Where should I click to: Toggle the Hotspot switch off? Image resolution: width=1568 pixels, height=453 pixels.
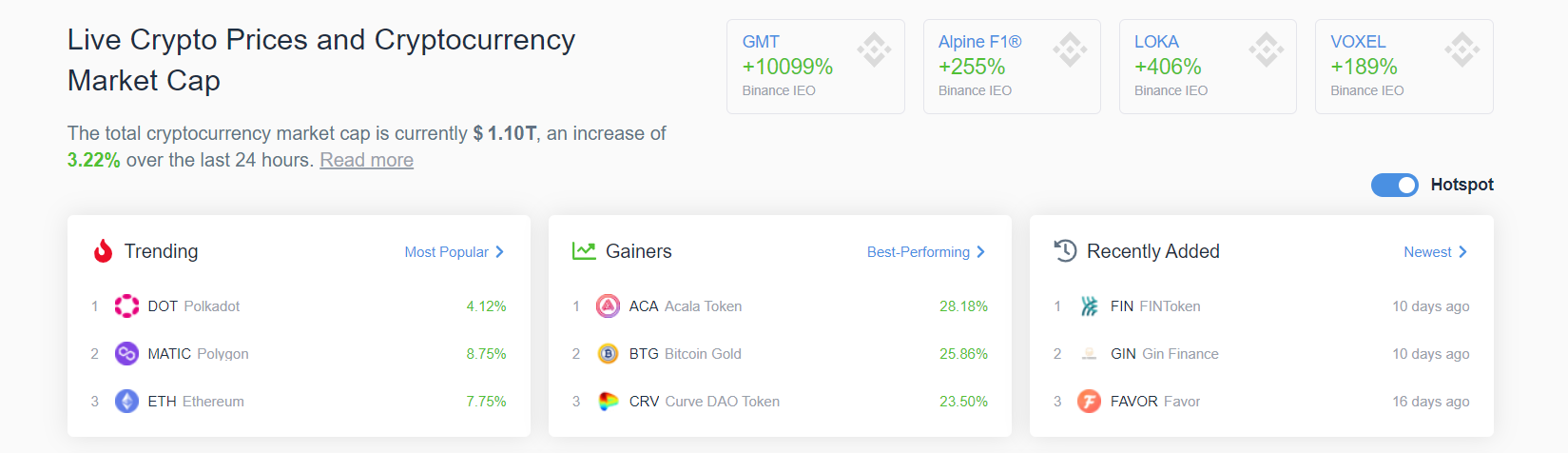tap(1394, 185)
